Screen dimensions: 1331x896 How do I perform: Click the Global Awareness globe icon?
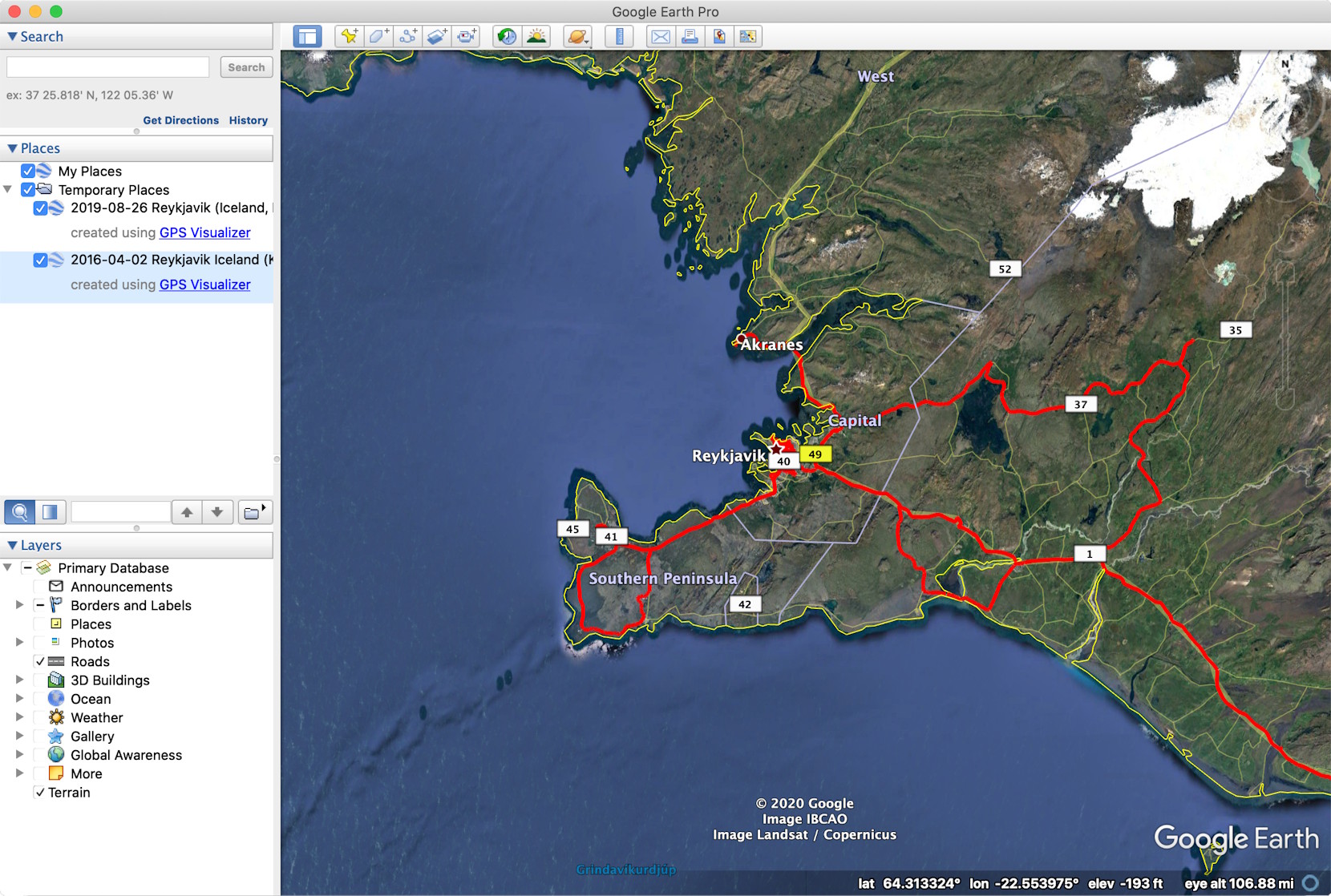click(x=56, y=754)
